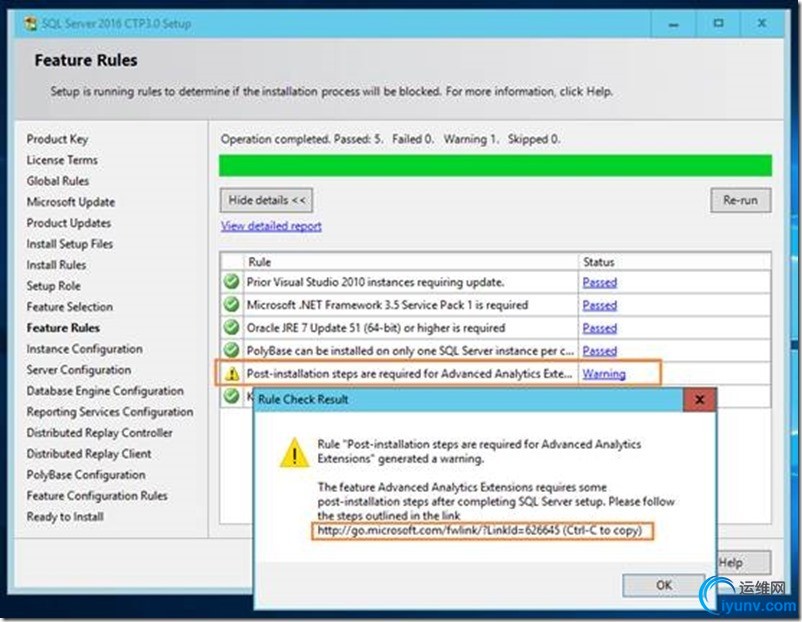Screen dimensions: 802x622
Task: Select License Terms step in sidebar
Action: (x=62, y=160)
